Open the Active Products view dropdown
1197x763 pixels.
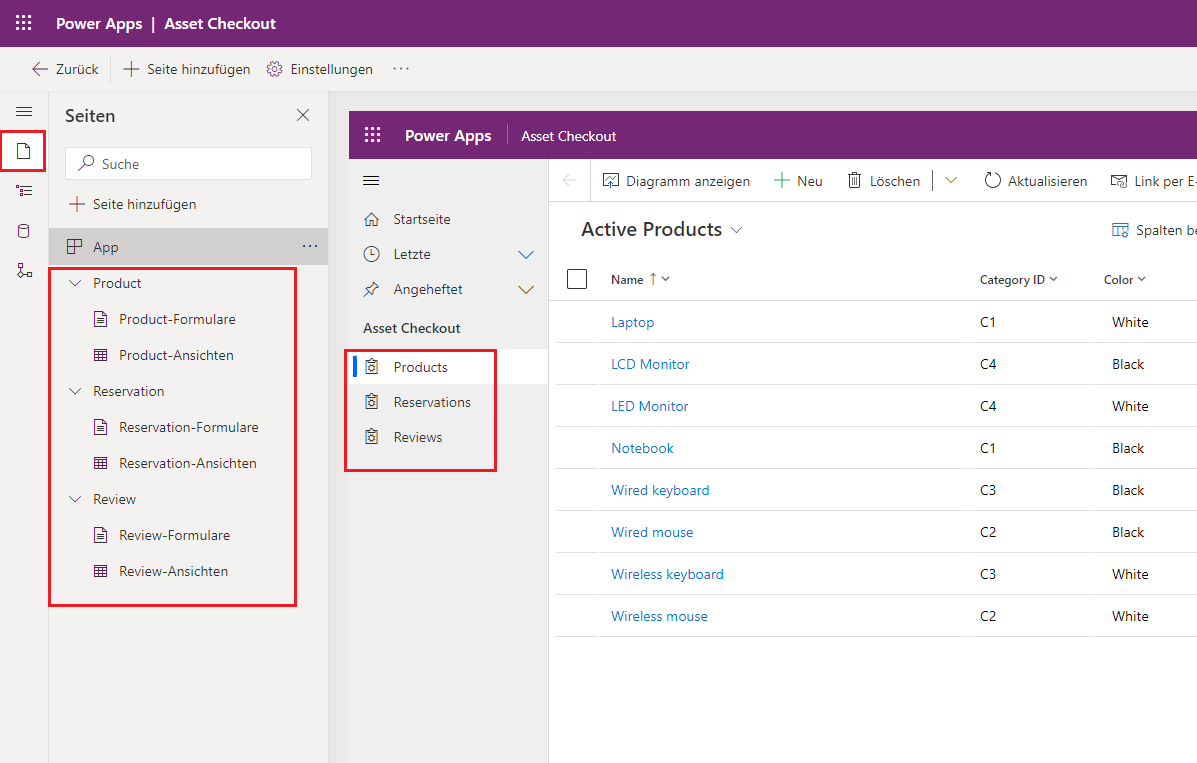click(x=737, y=230)
